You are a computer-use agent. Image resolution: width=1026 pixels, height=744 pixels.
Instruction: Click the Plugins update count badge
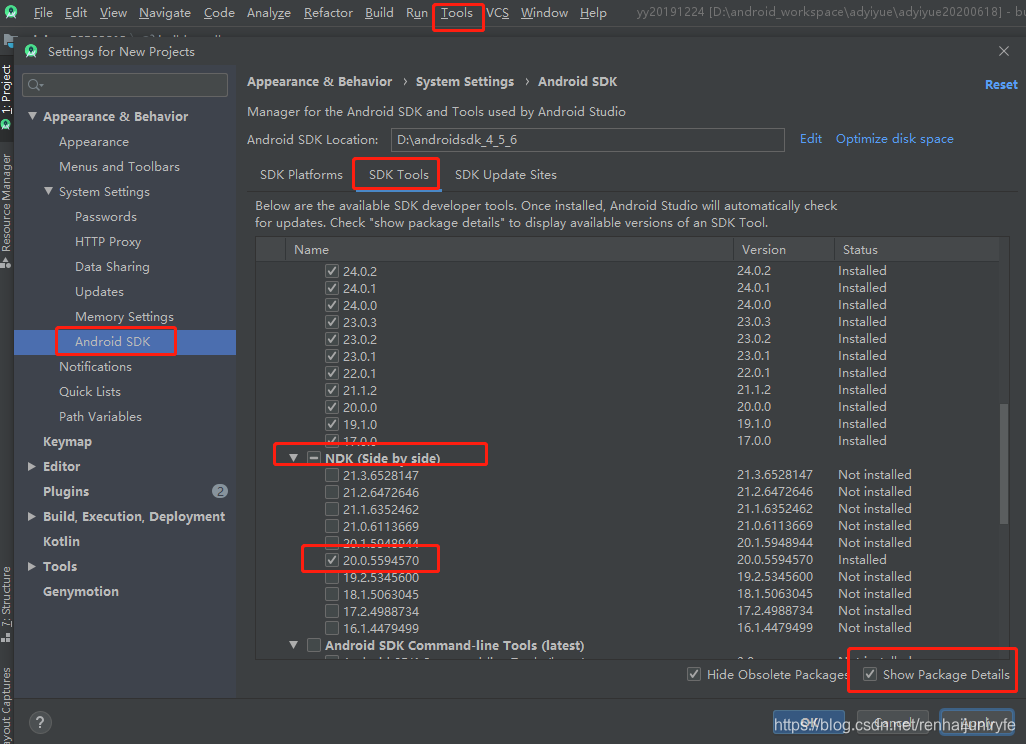(x=220, y=491)
